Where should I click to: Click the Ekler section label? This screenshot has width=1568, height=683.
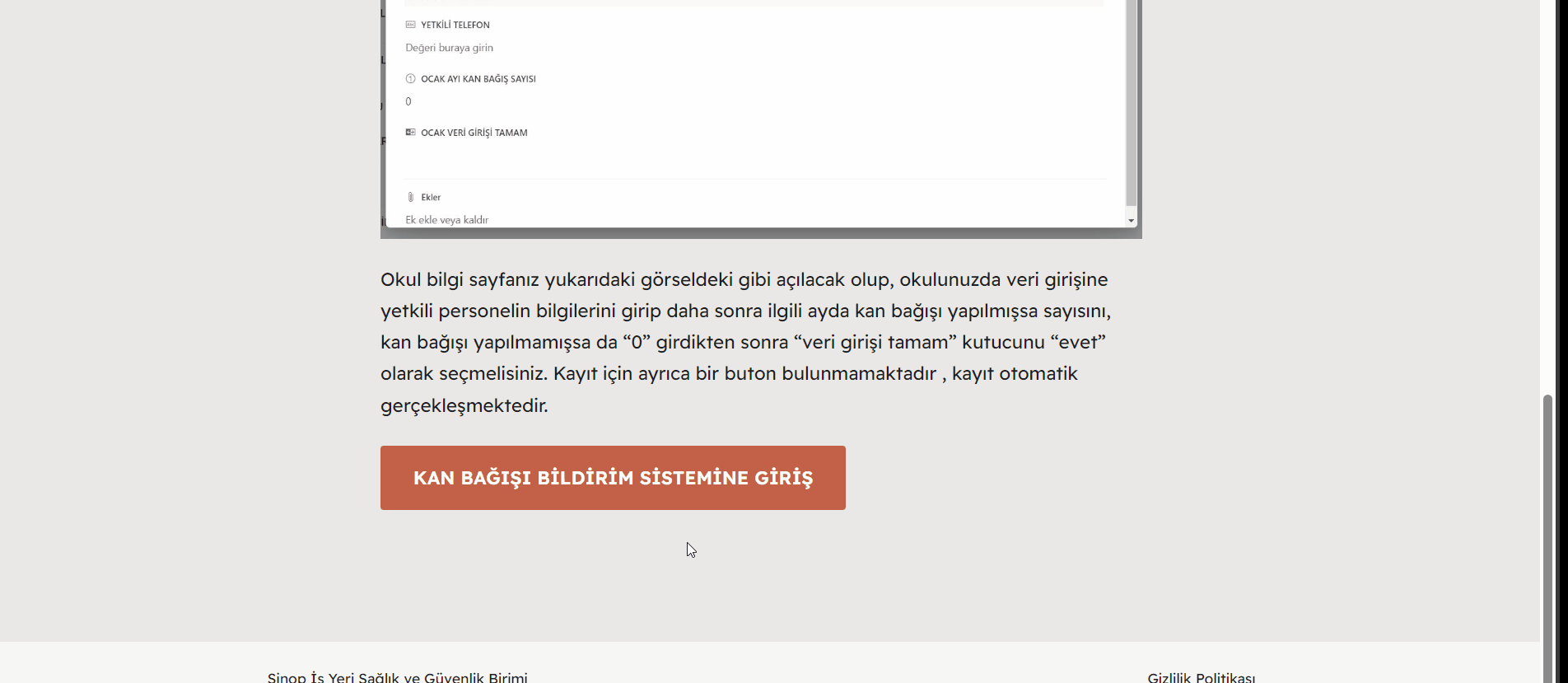pos(431,198)
